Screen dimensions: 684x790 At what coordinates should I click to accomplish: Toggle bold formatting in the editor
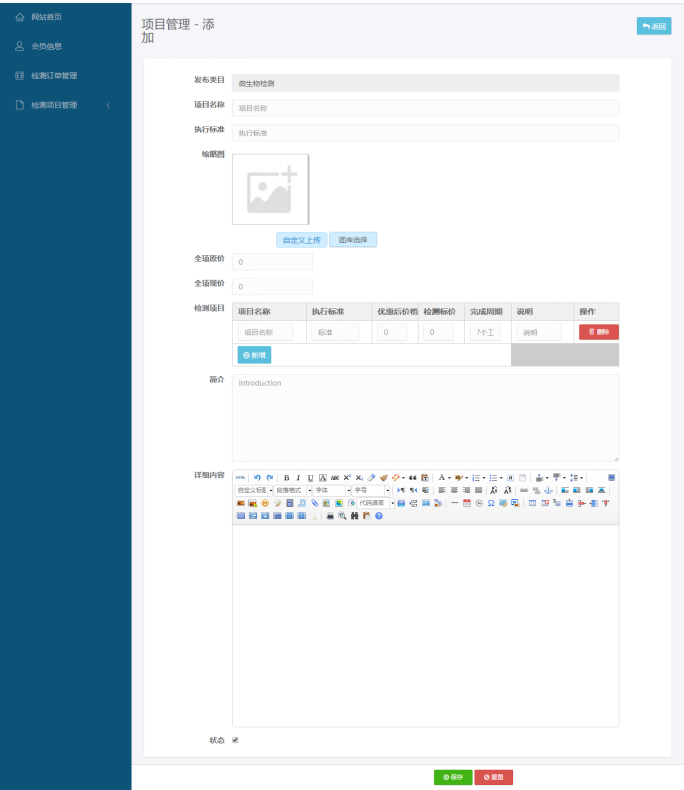[286, 478]
